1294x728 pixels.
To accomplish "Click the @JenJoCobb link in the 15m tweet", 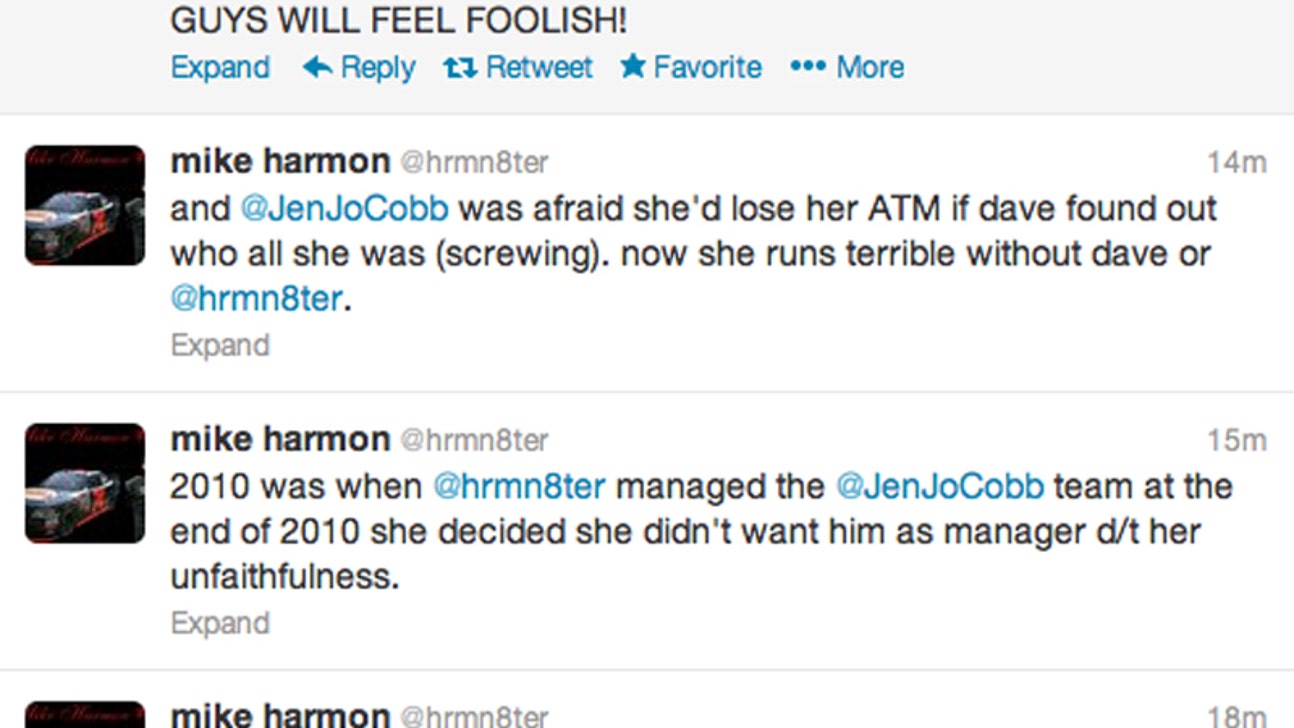I will click(x=942, y=486).
